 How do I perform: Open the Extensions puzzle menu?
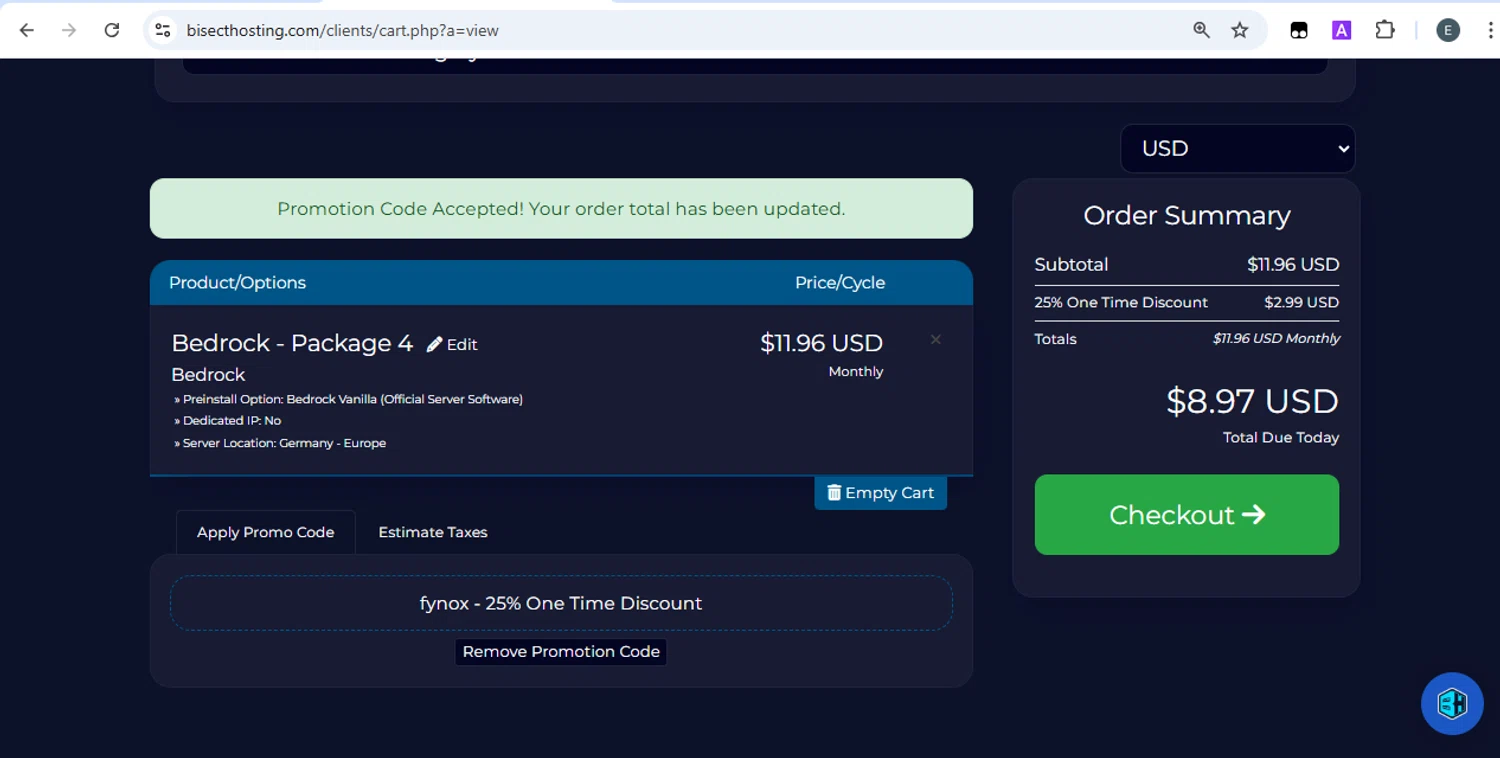click(x=1385, y=30)
